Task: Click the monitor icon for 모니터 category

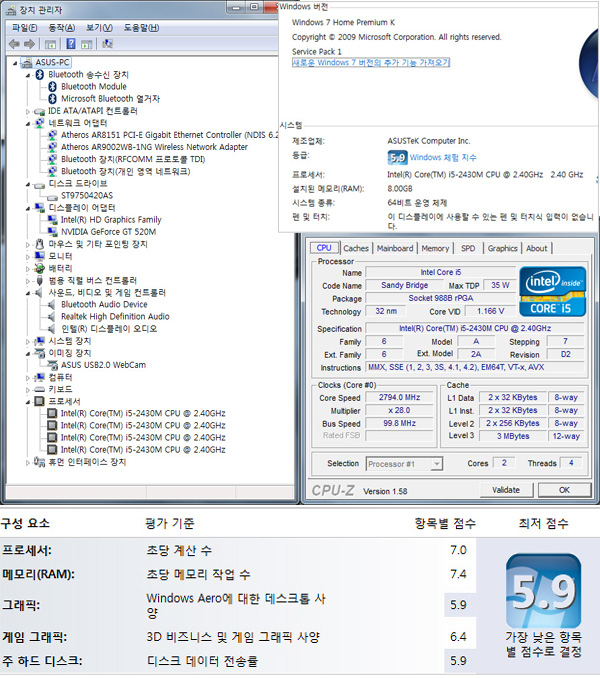Action: pyautogui.click(x=39, y=256)
